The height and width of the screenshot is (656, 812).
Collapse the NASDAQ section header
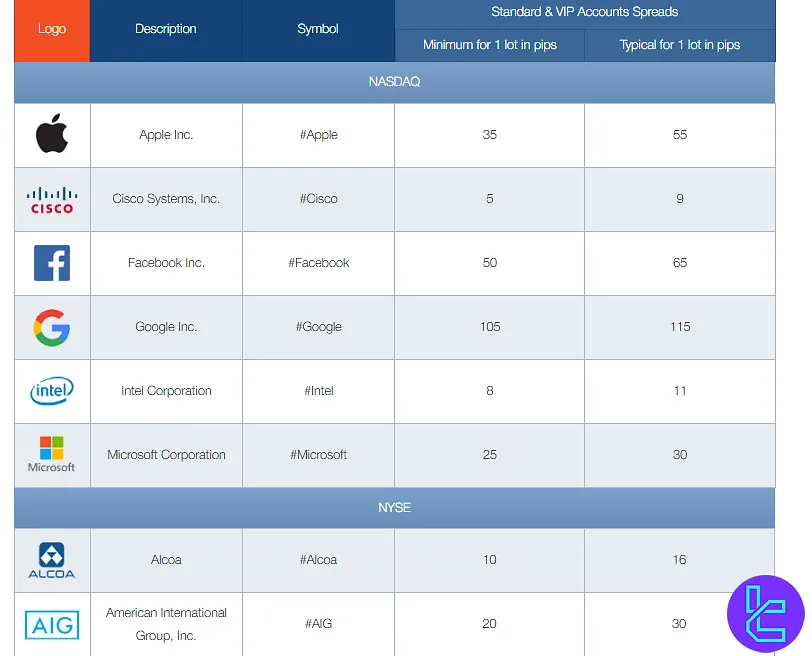tap(394, 82)
